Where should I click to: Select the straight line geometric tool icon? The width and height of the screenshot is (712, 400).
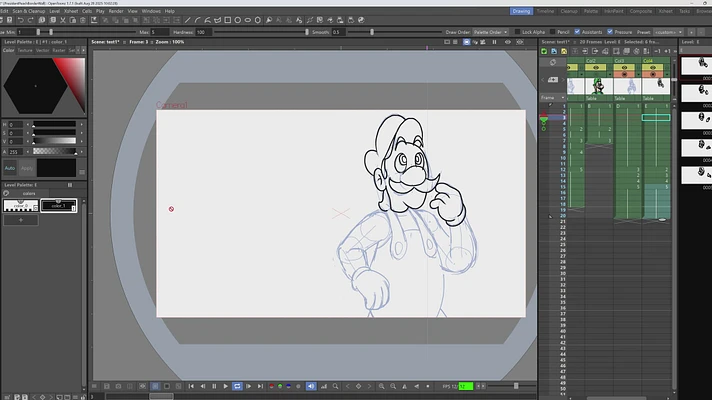(188, 20)
